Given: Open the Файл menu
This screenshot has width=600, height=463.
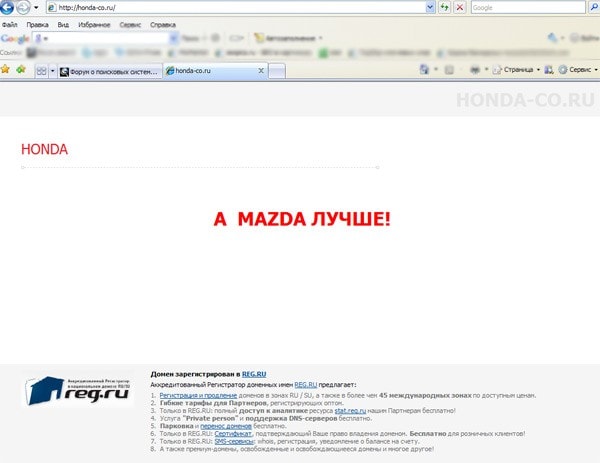Looking at the screenshot, I should tap(10, 25).
